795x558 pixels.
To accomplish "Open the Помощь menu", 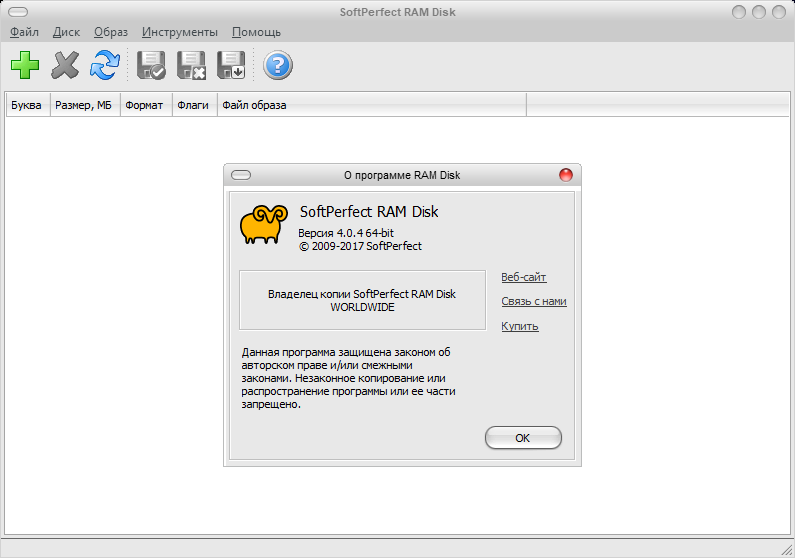I will (x=256, y=32).
